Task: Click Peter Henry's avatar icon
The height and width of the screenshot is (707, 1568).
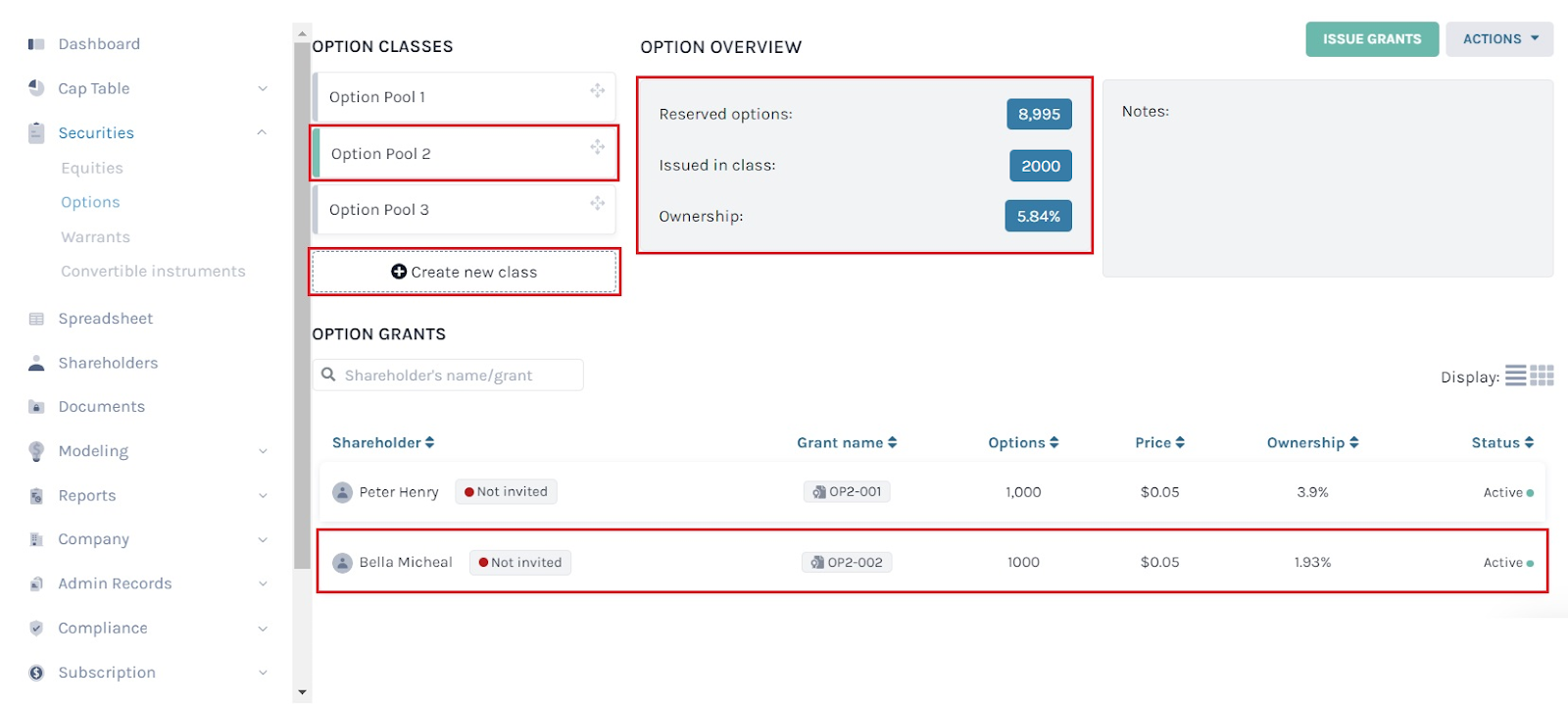Action: pos(342,492)
